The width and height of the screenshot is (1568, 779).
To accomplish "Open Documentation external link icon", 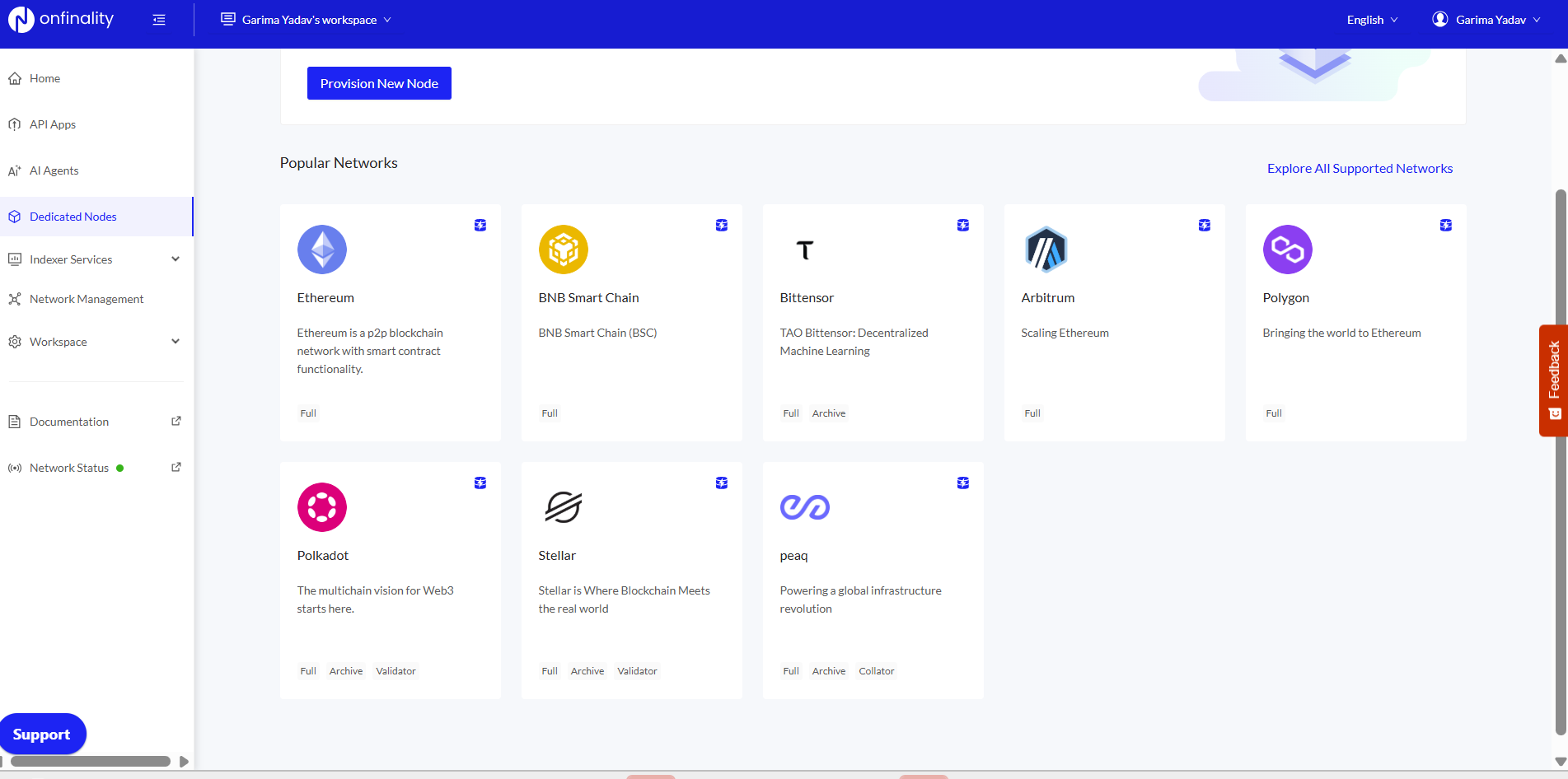I will (176, 421).
